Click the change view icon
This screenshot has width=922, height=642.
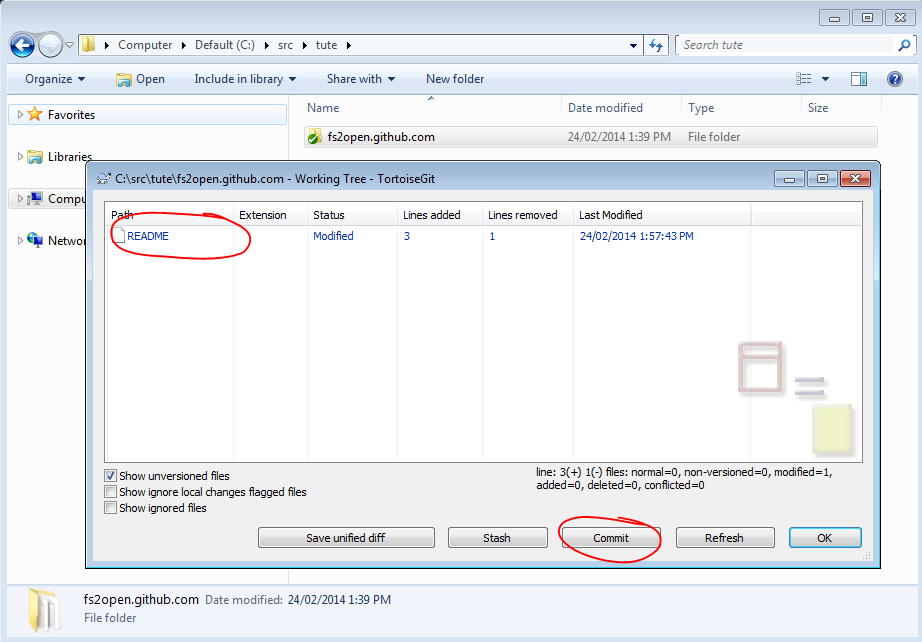(804, 79)
